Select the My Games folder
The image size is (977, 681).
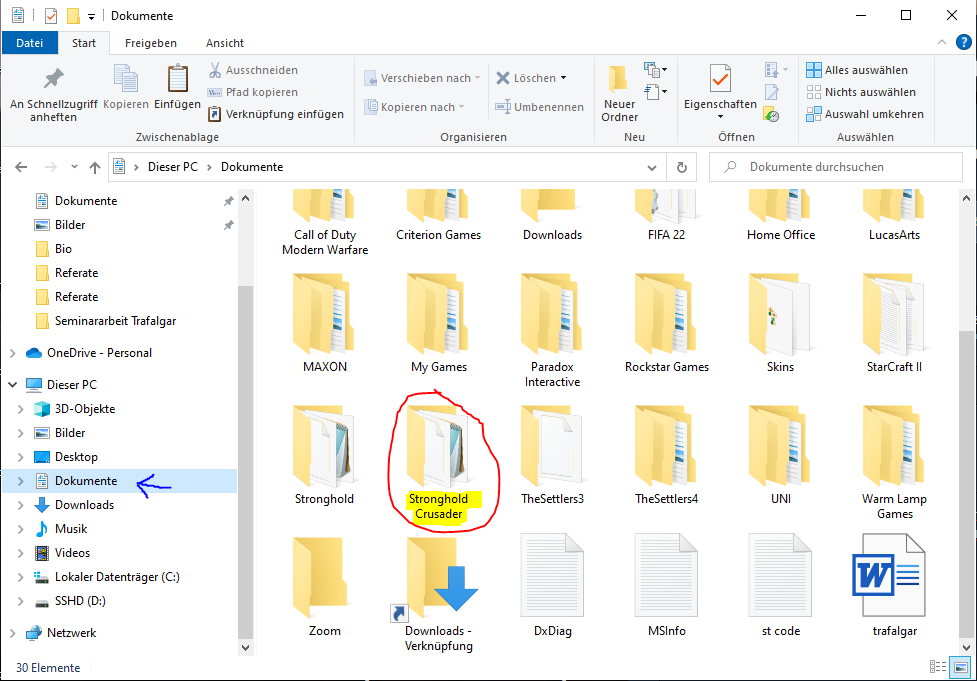[439, 323]
